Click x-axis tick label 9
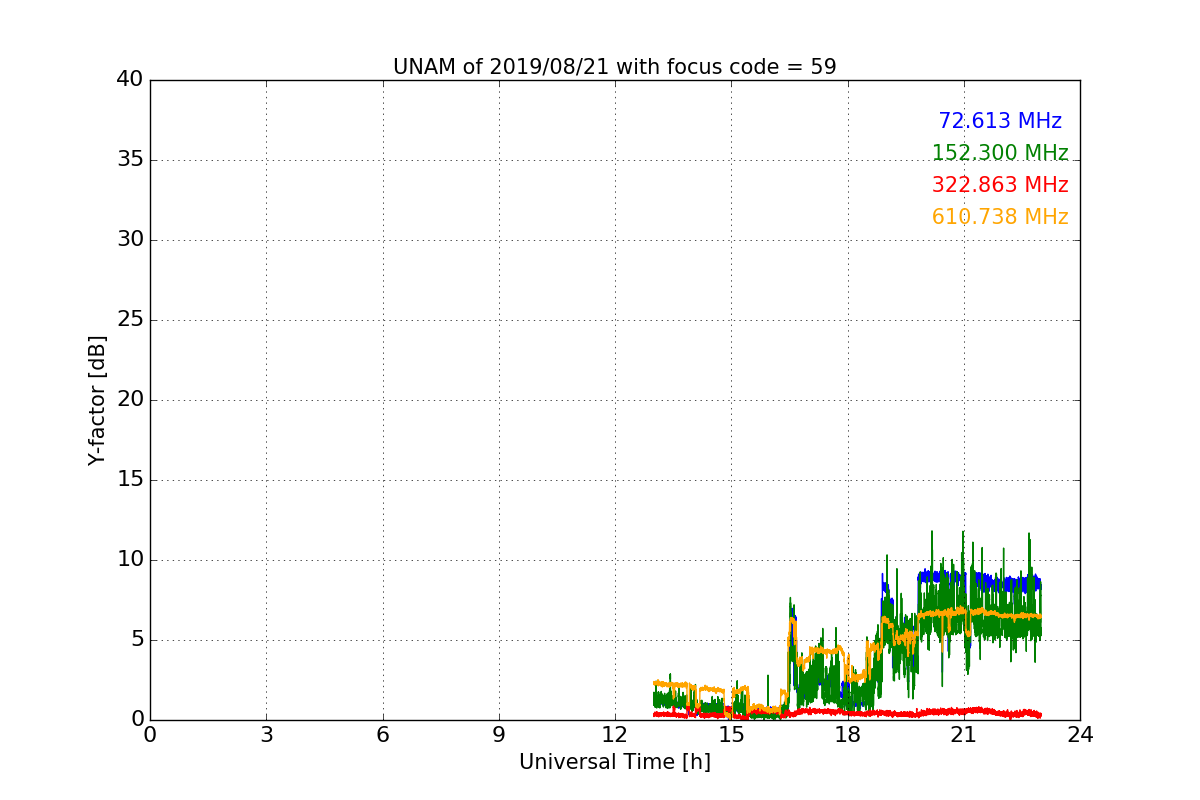The height and width of the screenshot is (800, 1200). coord(499,734)
